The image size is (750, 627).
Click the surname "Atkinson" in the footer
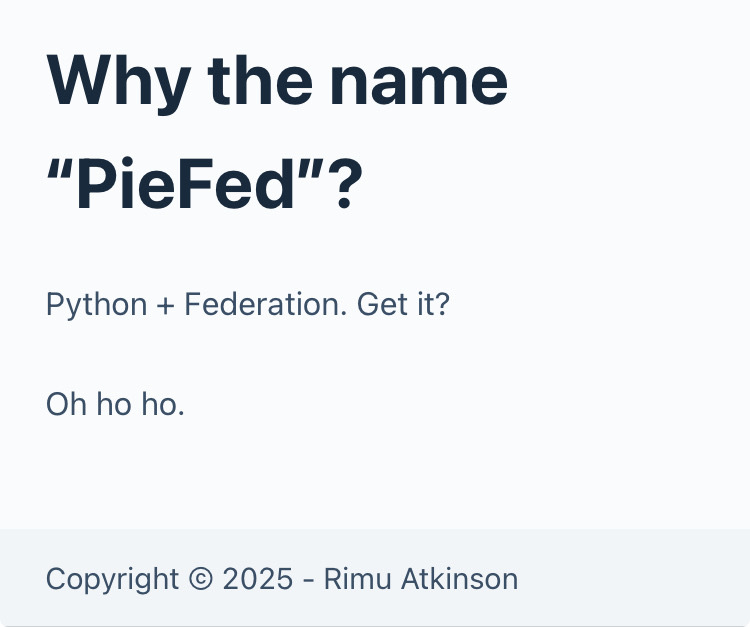click(x=459, y=578)
